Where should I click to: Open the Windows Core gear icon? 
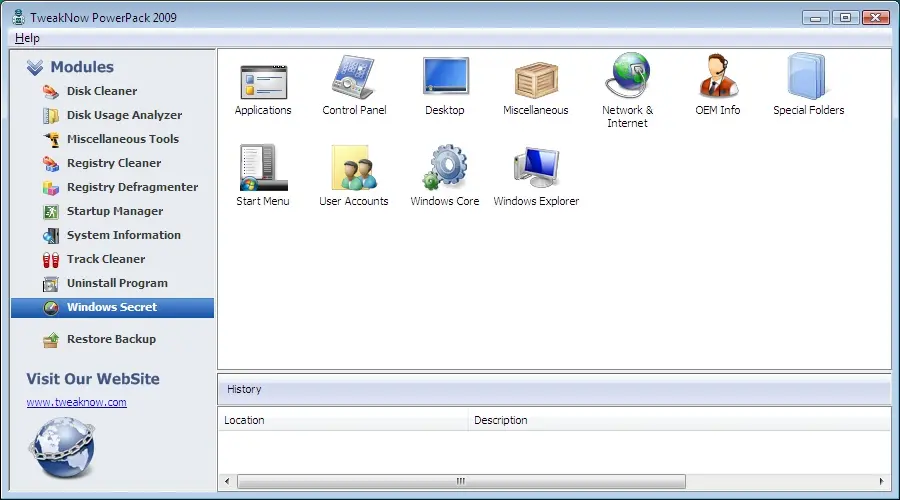coord(445,169)
